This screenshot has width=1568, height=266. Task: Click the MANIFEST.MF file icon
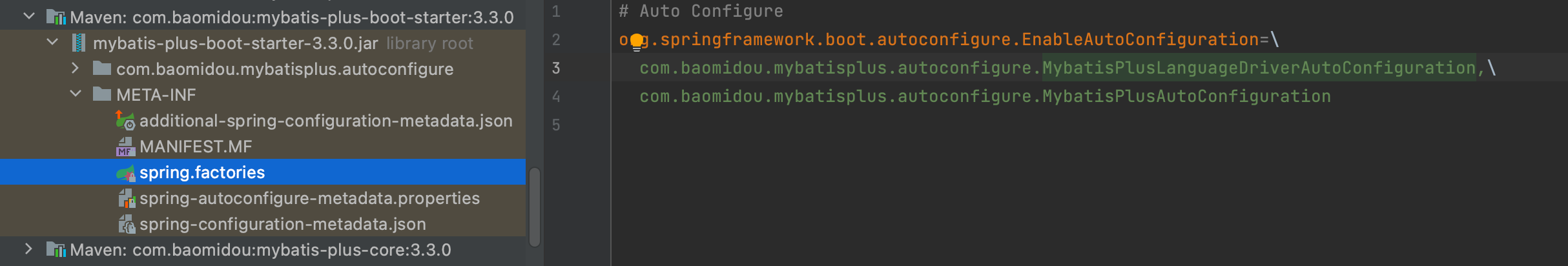pyautogui.click(x=125, y=147)
